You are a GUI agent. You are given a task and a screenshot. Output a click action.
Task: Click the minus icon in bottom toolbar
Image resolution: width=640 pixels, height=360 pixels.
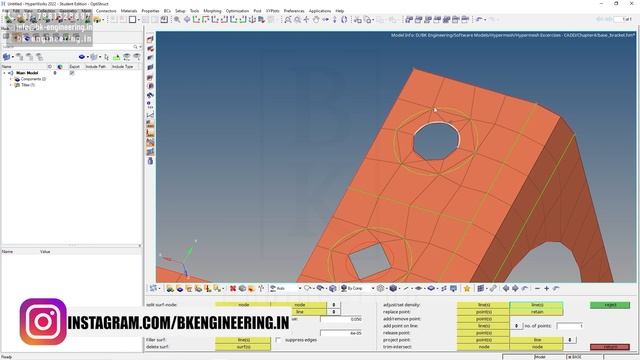click(537, 289)
